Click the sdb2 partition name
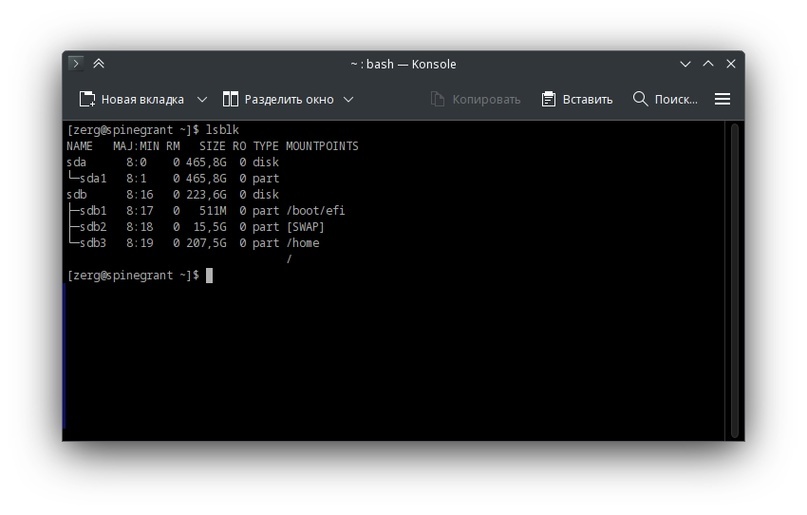The image size is (807, 515). [93, 227]
